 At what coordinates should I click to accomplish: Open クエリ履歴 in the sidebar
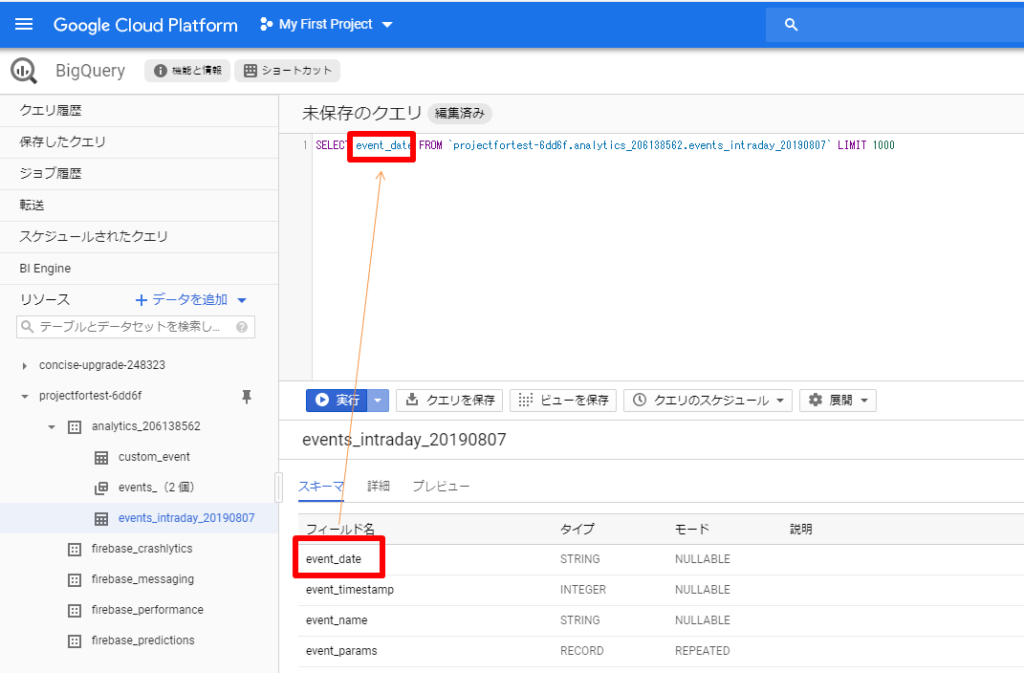(139, 110)
